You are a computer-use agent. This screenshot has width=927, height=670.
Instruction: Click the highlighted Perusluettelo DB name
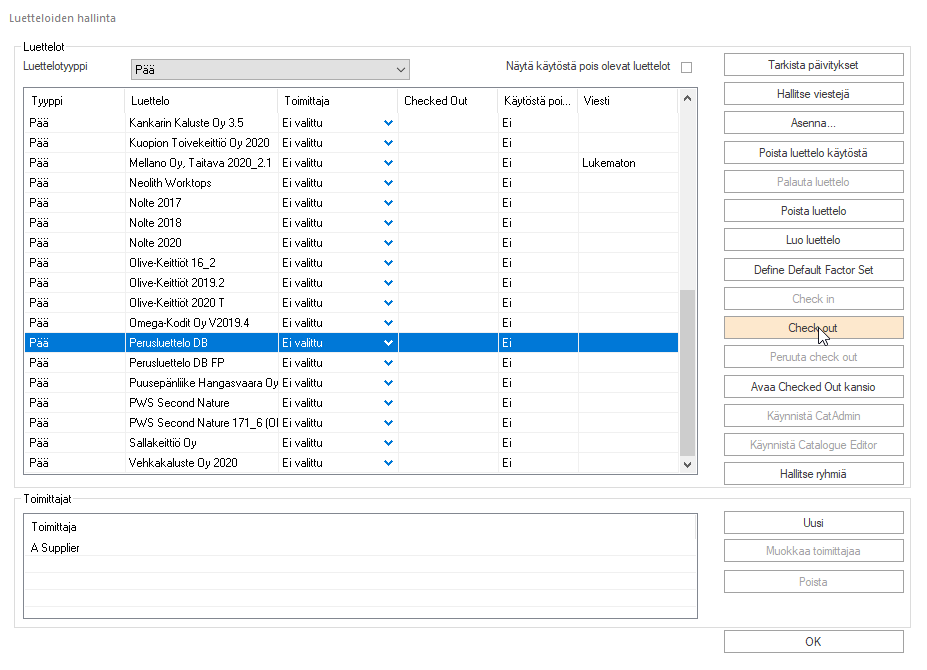tap(168, 343)
